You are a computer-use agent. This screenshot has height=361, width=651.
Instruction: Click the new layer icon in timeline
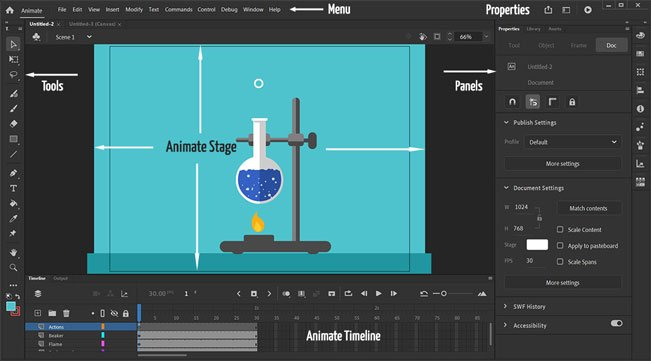tap(37, 313)
